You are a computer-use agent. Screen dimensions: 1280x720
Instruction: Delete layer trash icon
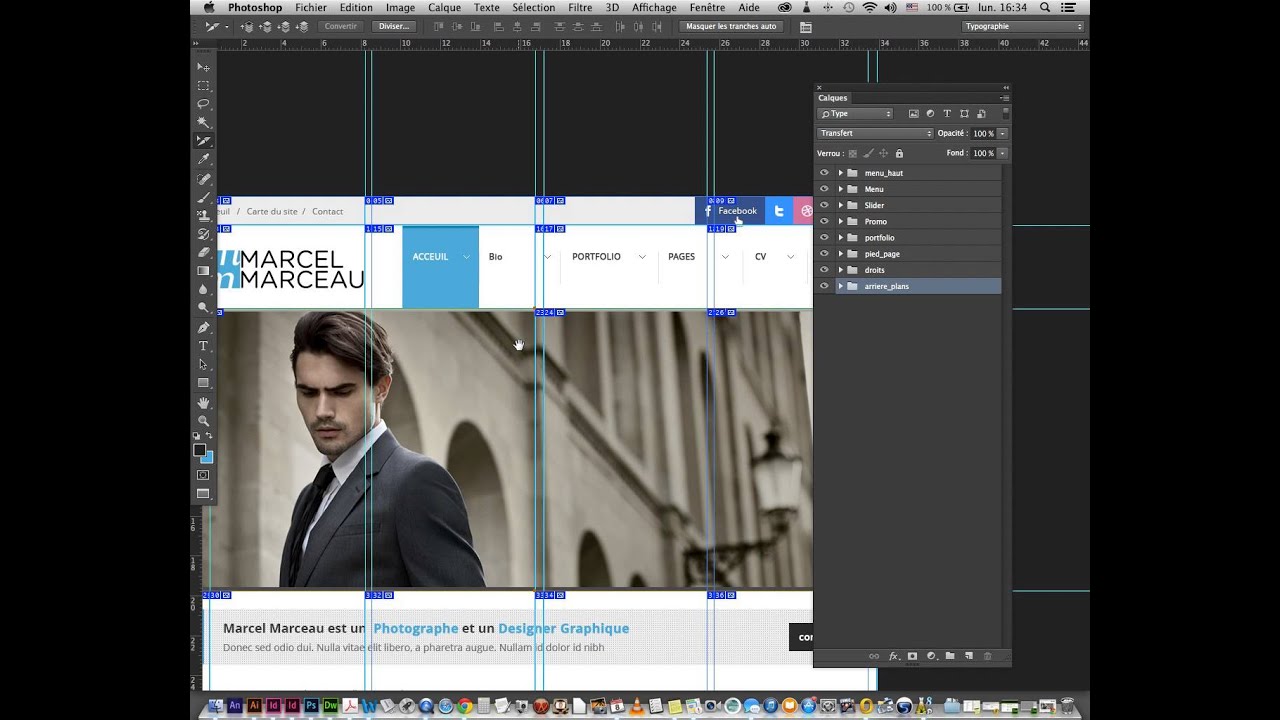(x=988, y=656)
